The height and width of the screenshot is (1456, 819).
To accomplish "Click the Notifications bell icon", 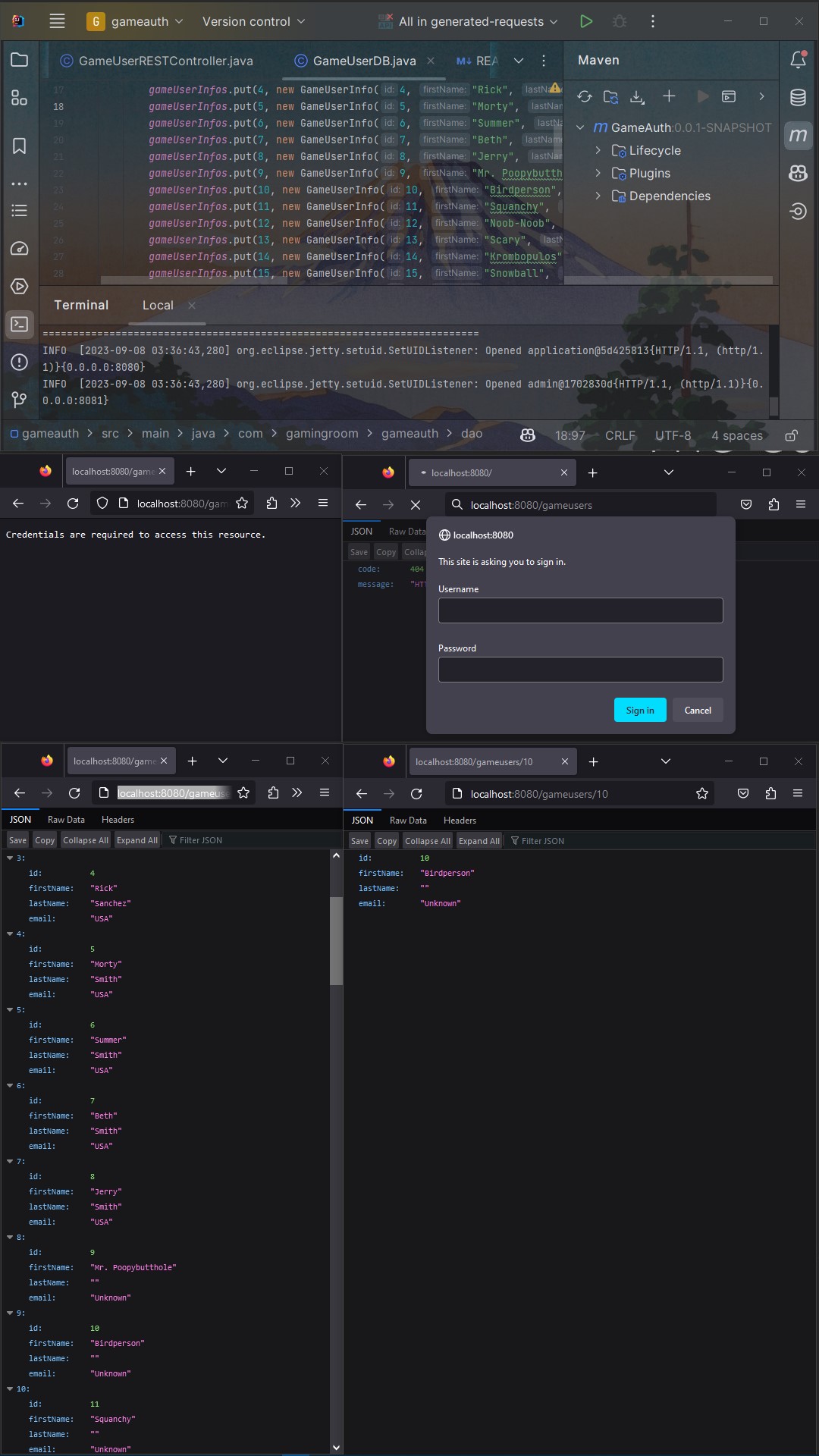I will tap(798, 60).
